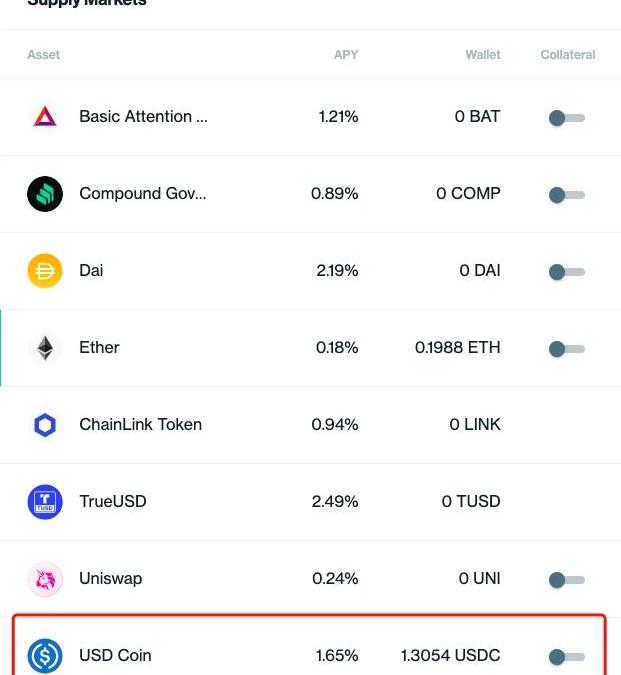Image resolution: width=621 pixels, height=675 pixels.
Task: Toggle Uniswap collateral switch
Action: tap(566, 580)
